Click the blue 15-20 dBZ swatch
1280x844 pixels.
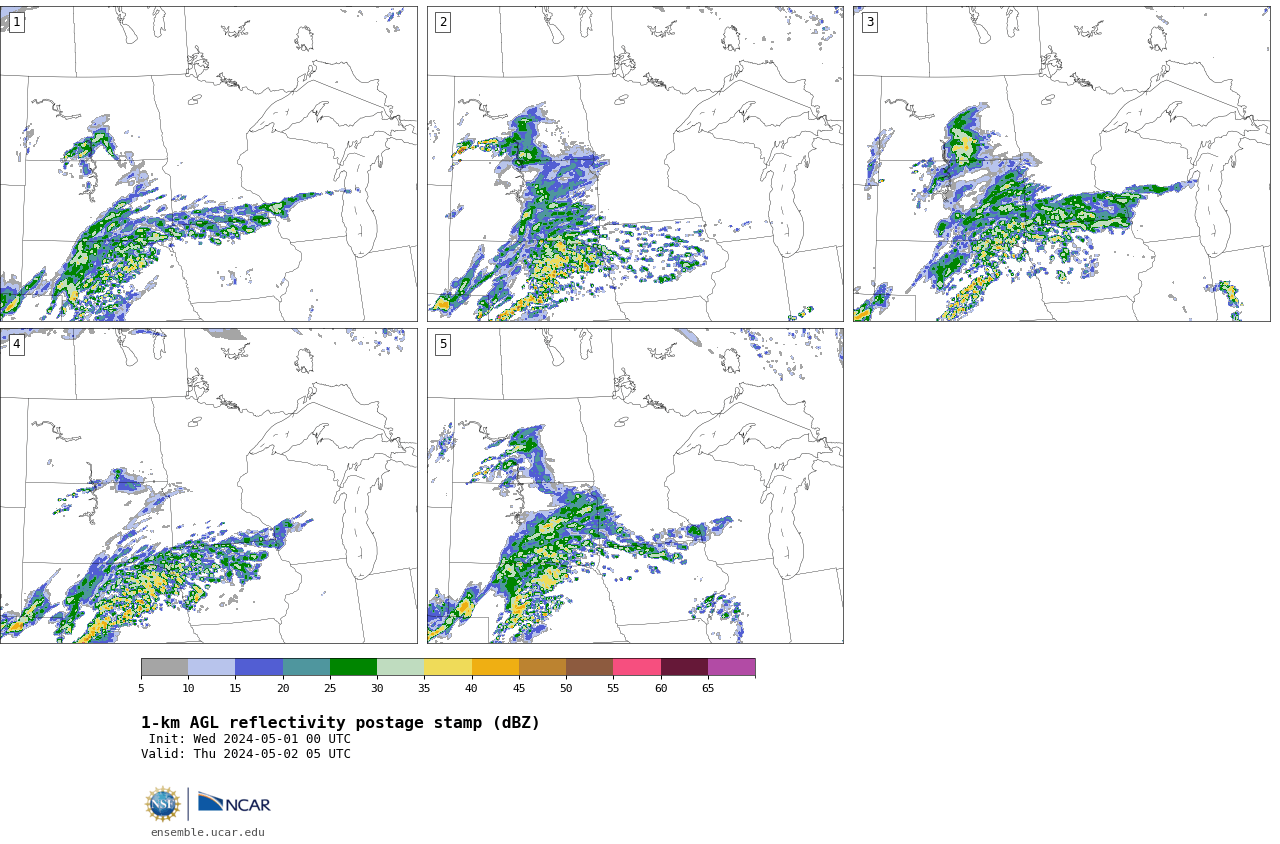click(x=259, y=667)
